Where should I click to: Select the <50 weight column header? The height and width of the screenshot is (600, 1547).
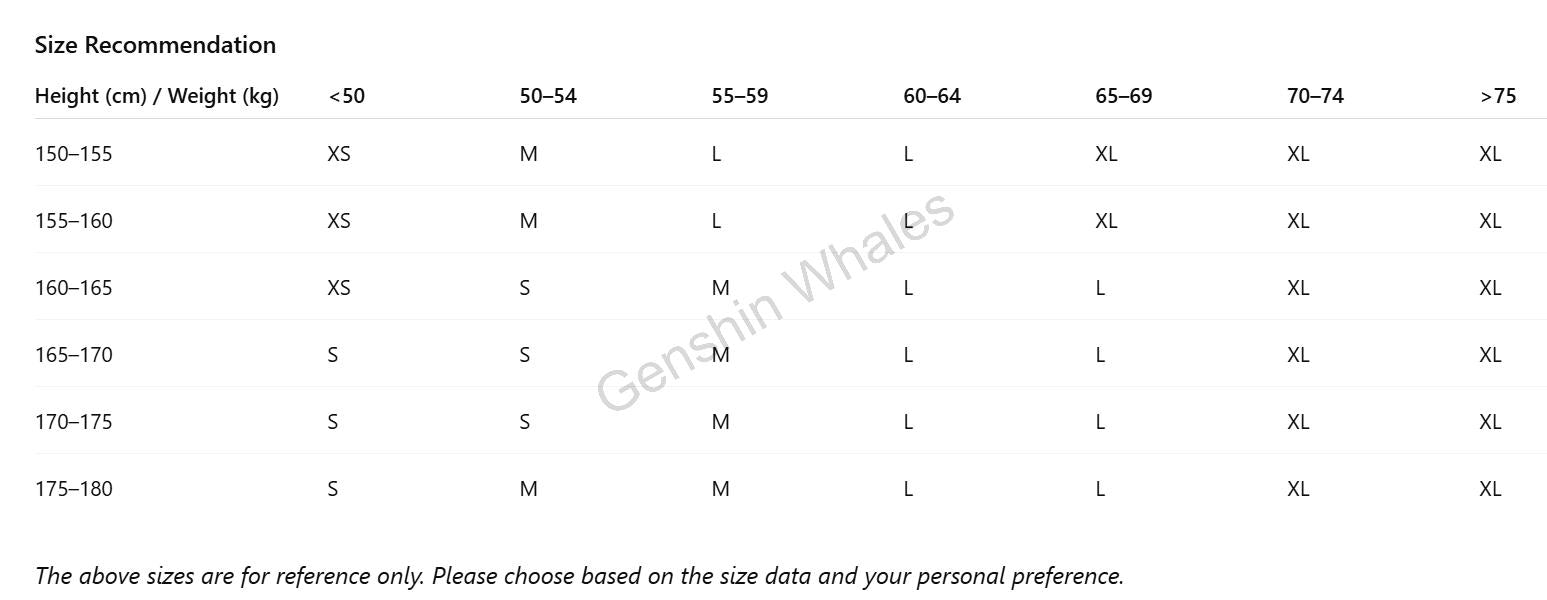tap(347, 96)
